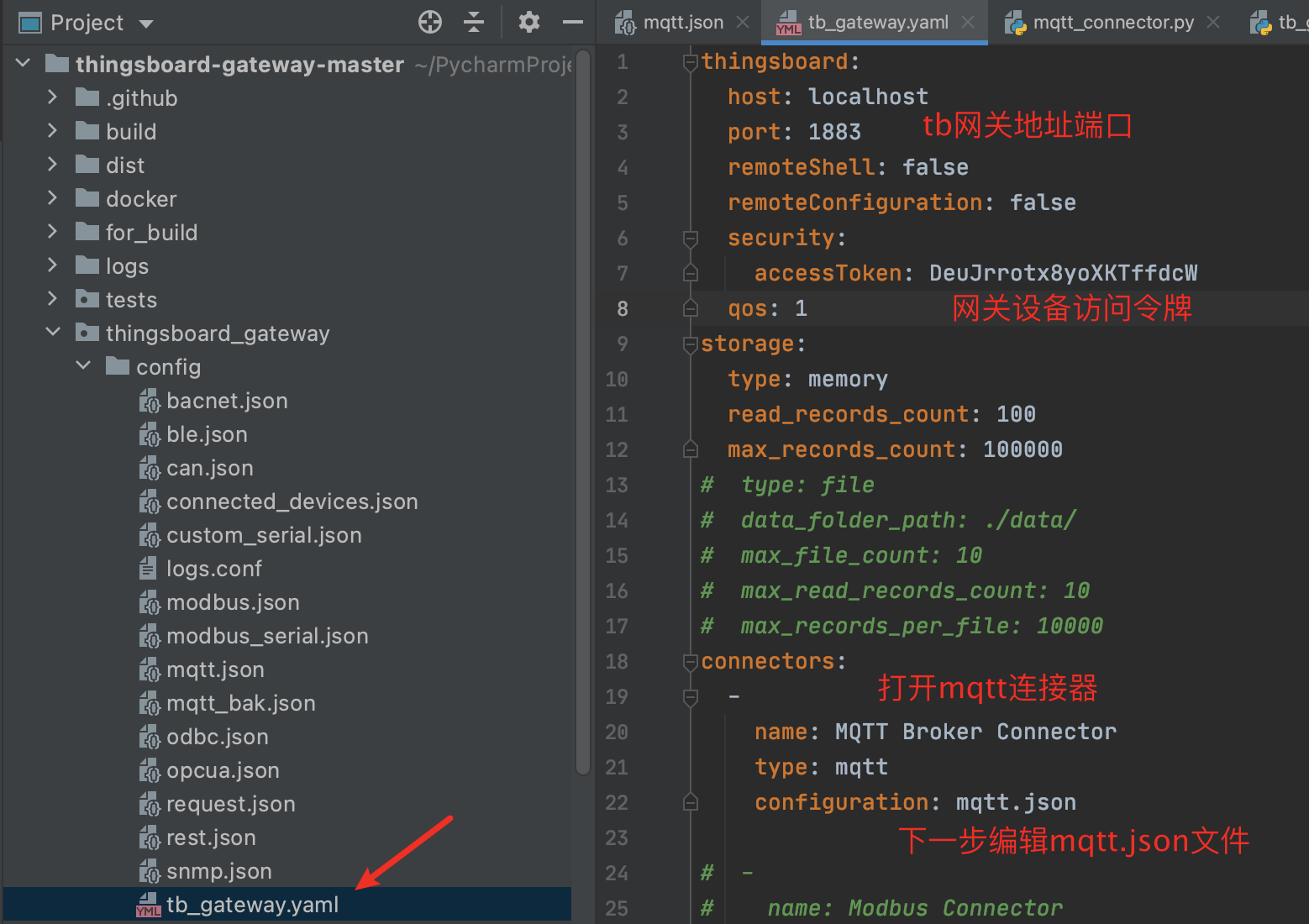Expand the for_build folder

coord(52,231)
